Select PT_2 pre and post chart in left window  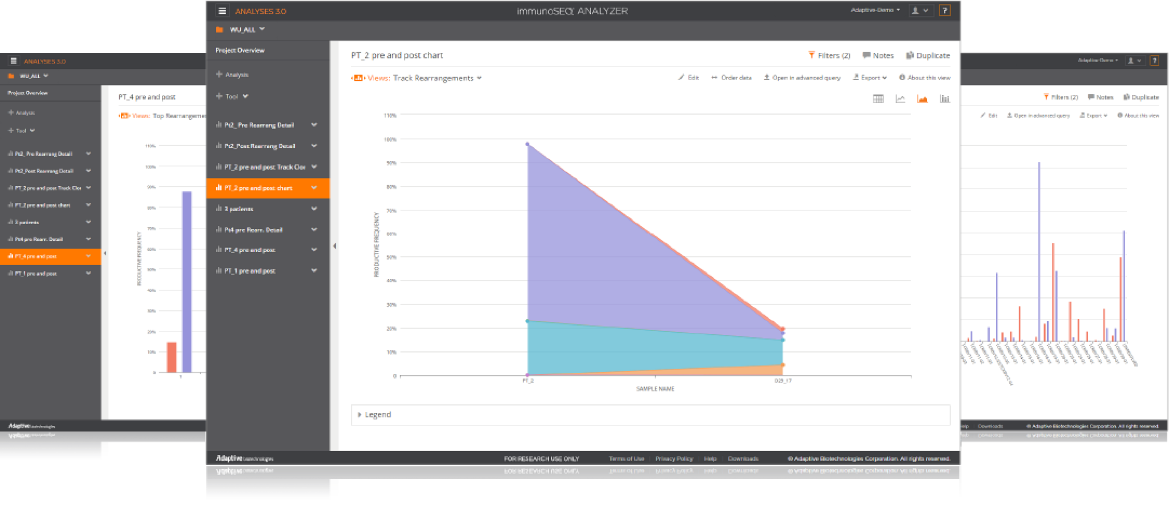click(x=42, y=204)
